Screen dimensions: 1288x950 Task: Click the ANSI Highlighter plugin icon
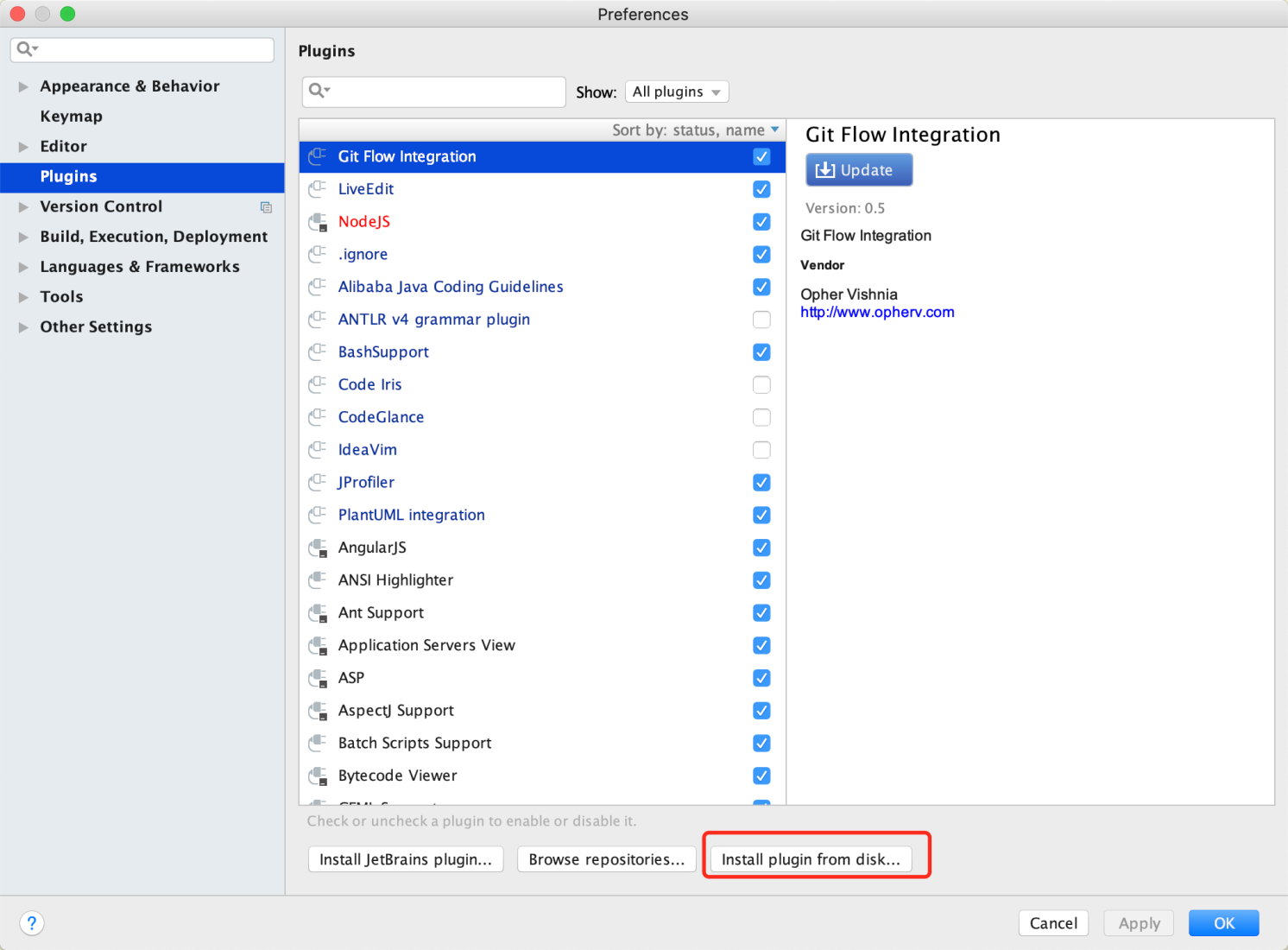click(x=318, y=579)
